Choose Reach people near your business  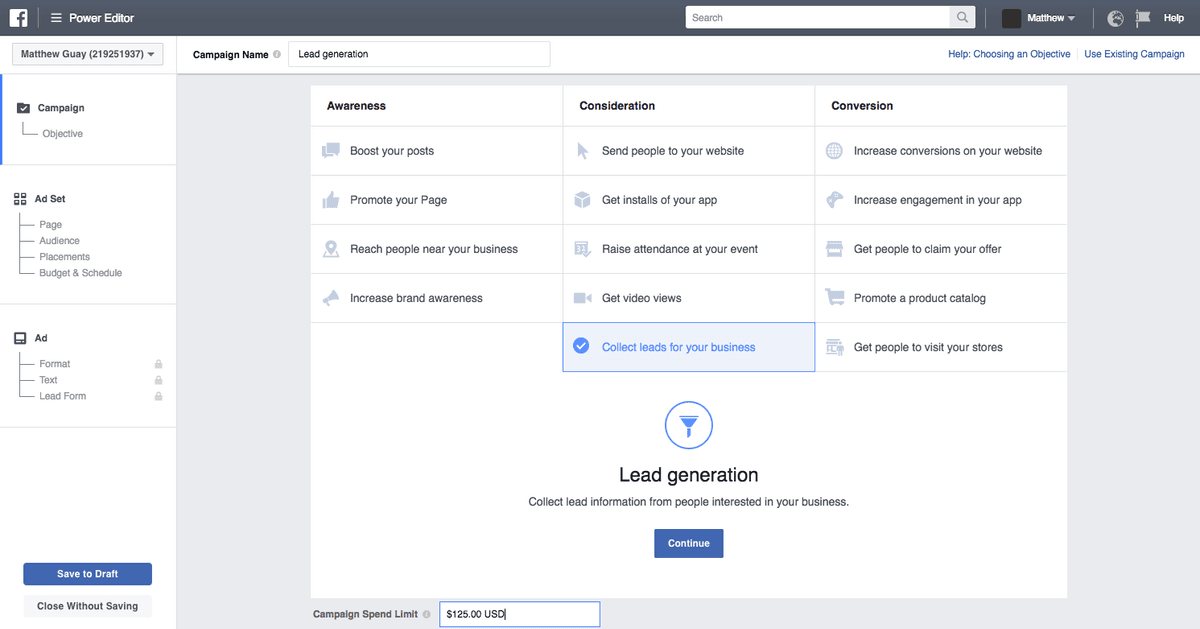pyautogui.click(x=437, y=249)
